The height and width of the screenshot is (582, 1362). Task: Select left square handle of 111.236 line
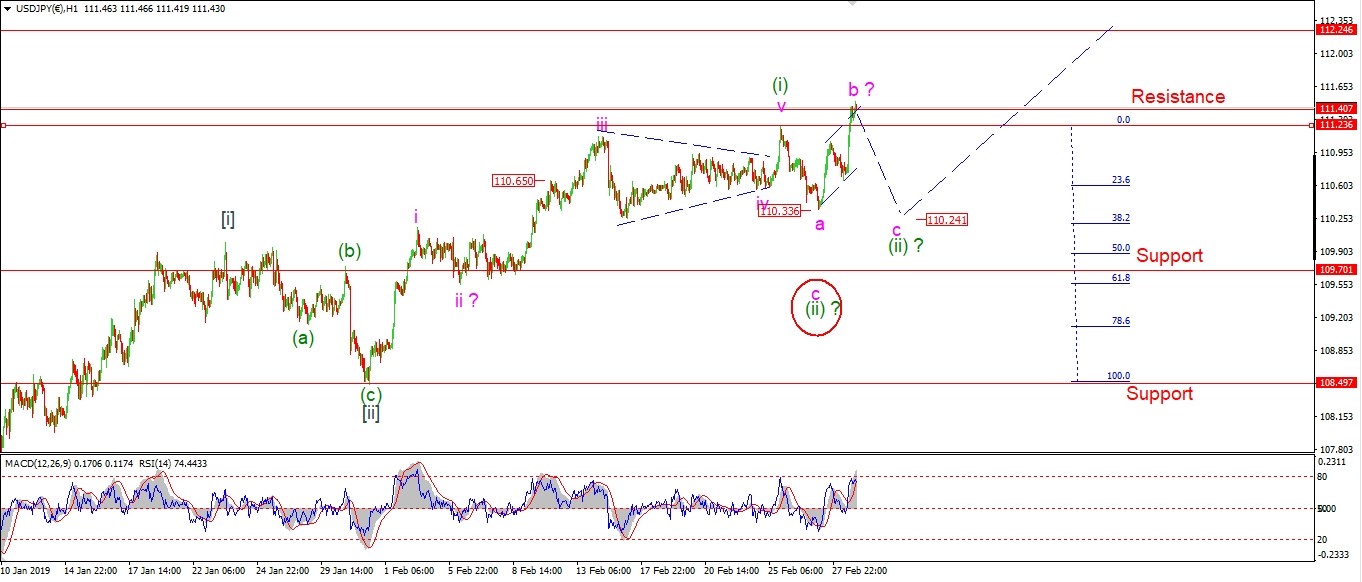[3, 125]
